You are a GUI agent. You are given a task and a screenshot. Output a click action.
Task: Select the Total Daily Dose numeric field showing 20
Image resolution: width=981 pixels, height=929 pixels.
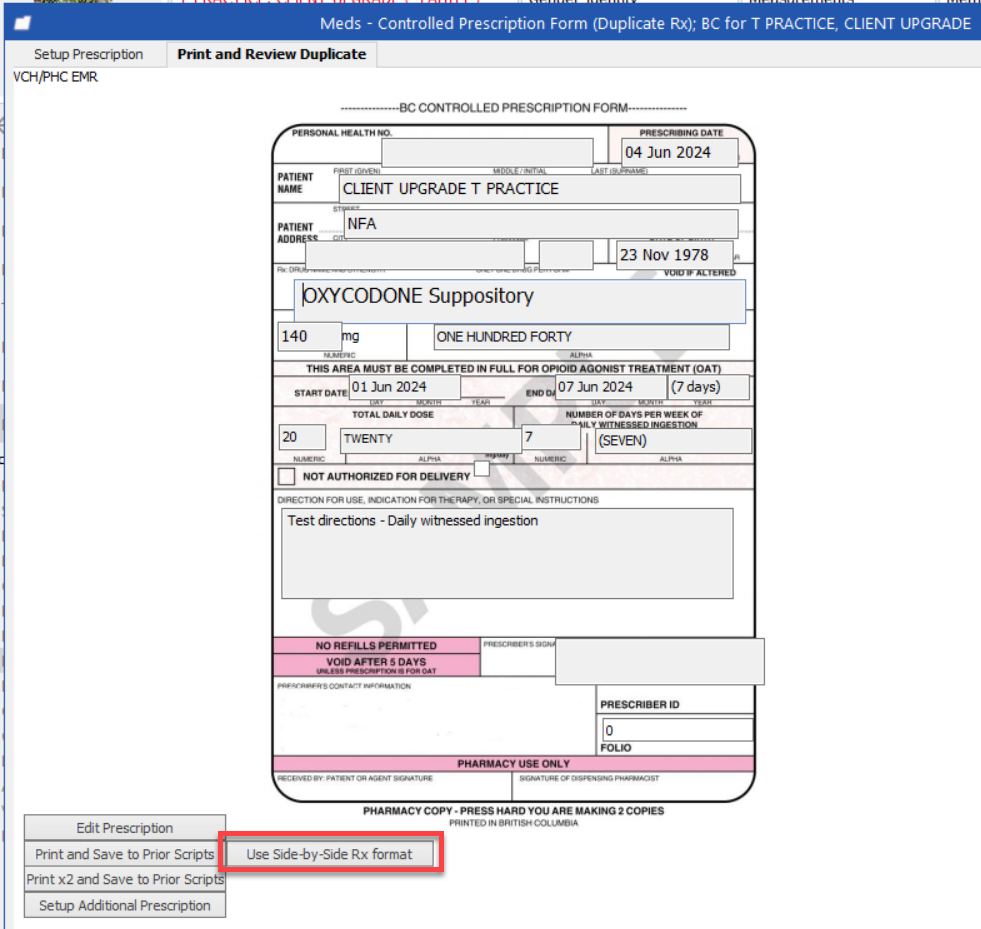pos(300,437)
